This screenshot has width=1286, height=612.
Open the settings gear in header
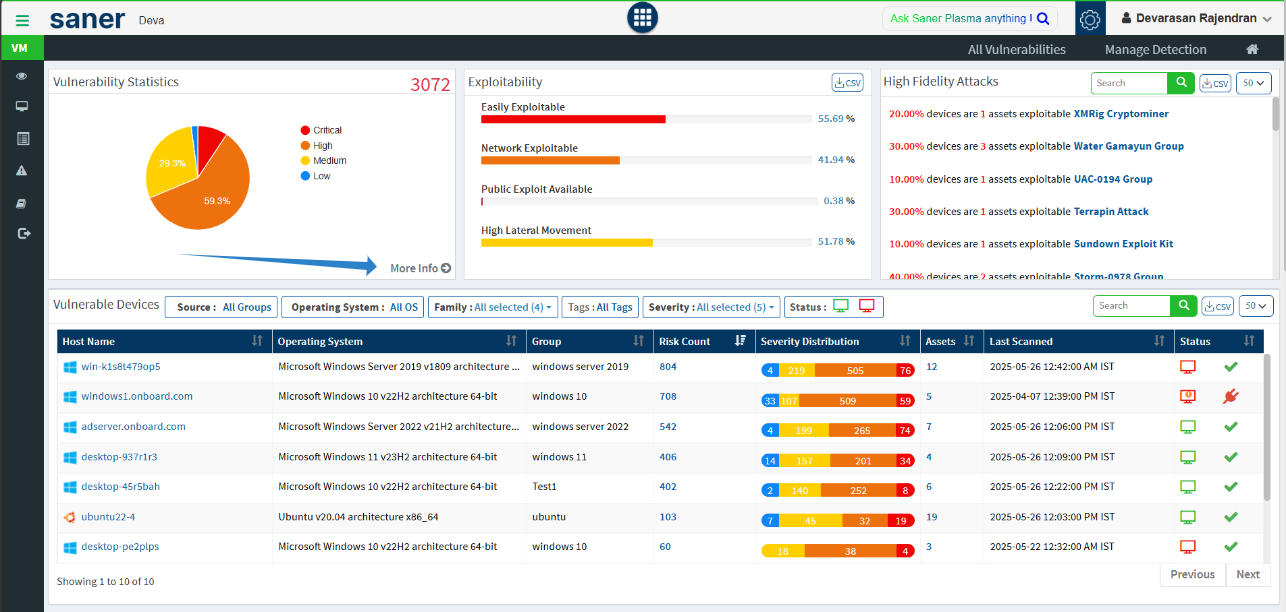coord(1090,19)
